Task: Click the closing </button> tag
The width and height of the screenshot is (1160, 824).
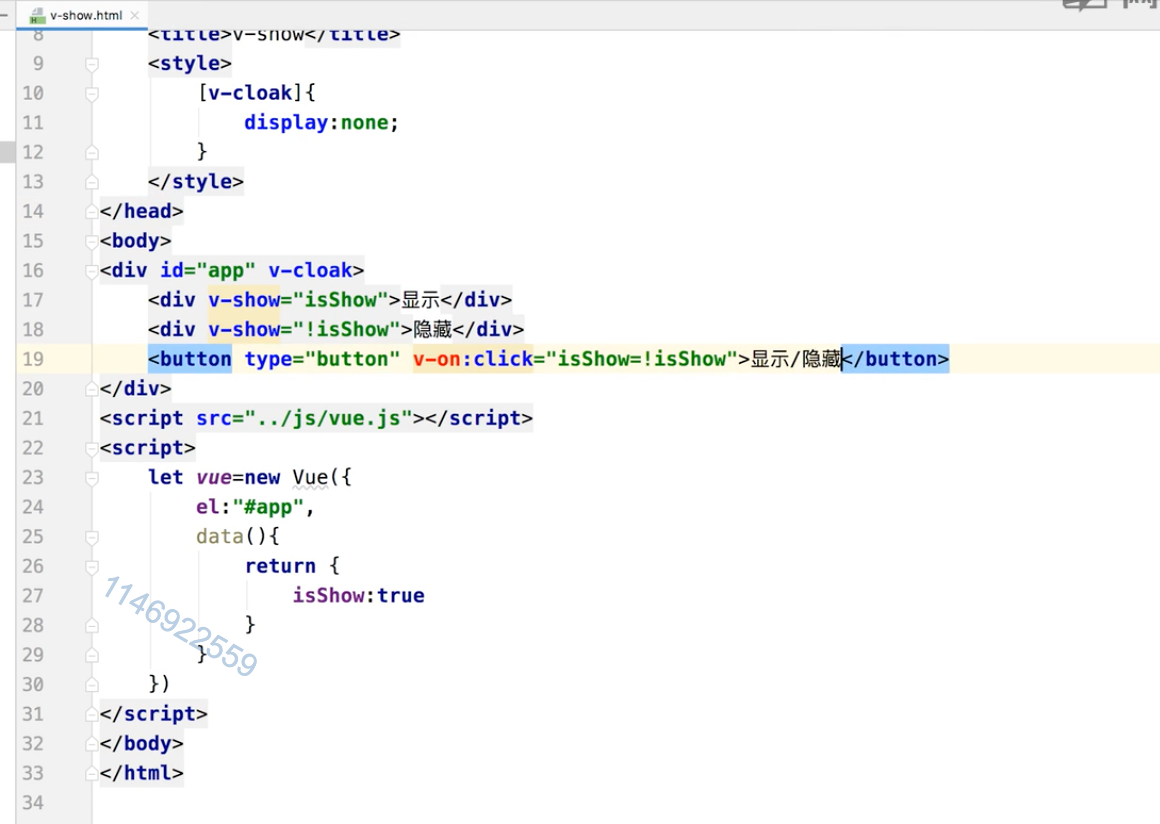Action: point(895,359)
